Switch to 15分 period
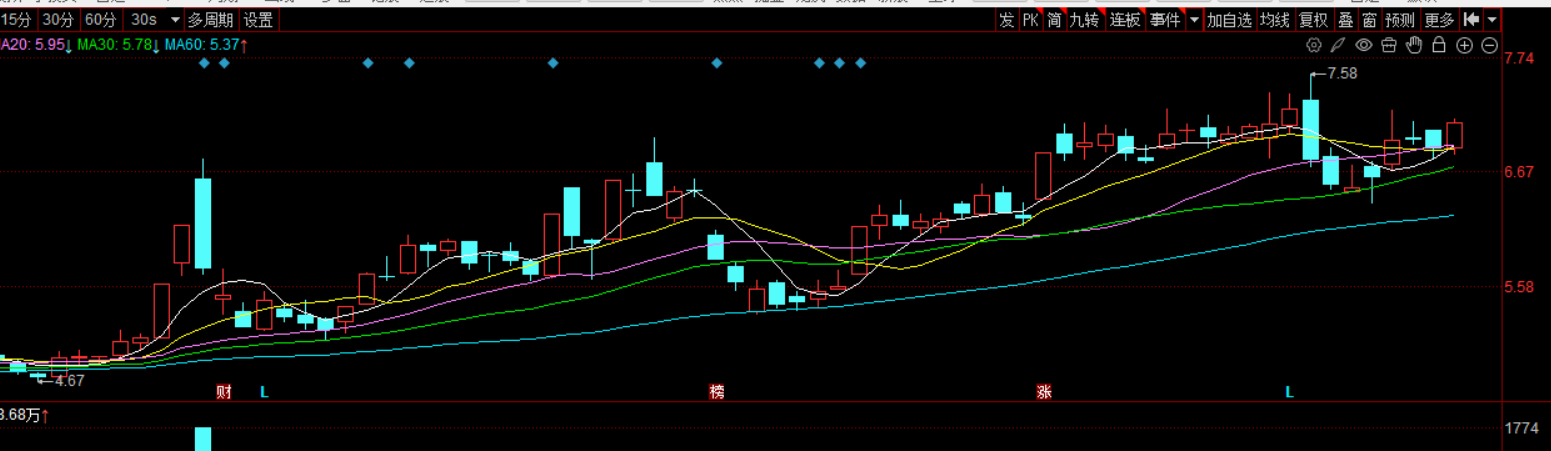1551x451 pixels. [16, 19]
